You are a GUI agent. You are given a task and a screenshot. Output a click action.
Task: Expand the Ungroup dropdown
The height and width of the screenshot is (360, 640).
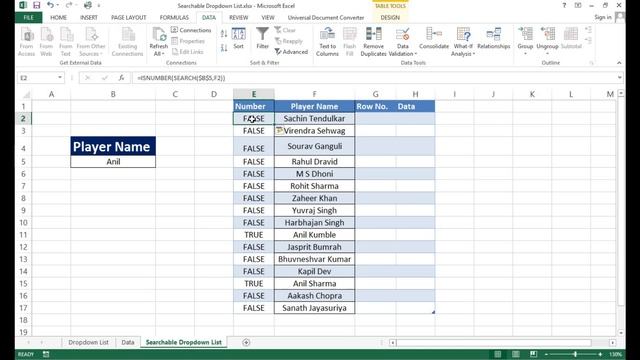point(547,54)
